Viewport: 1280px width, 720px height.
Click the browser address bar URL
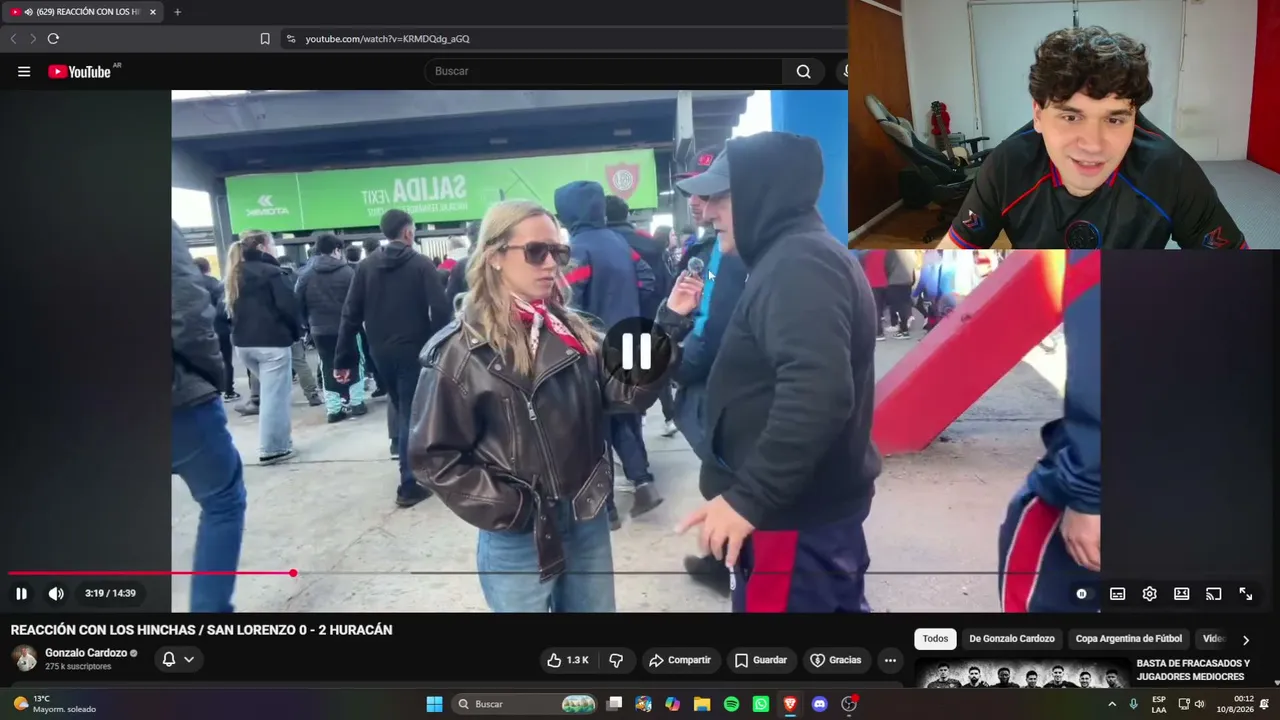(x=388, y=39)
